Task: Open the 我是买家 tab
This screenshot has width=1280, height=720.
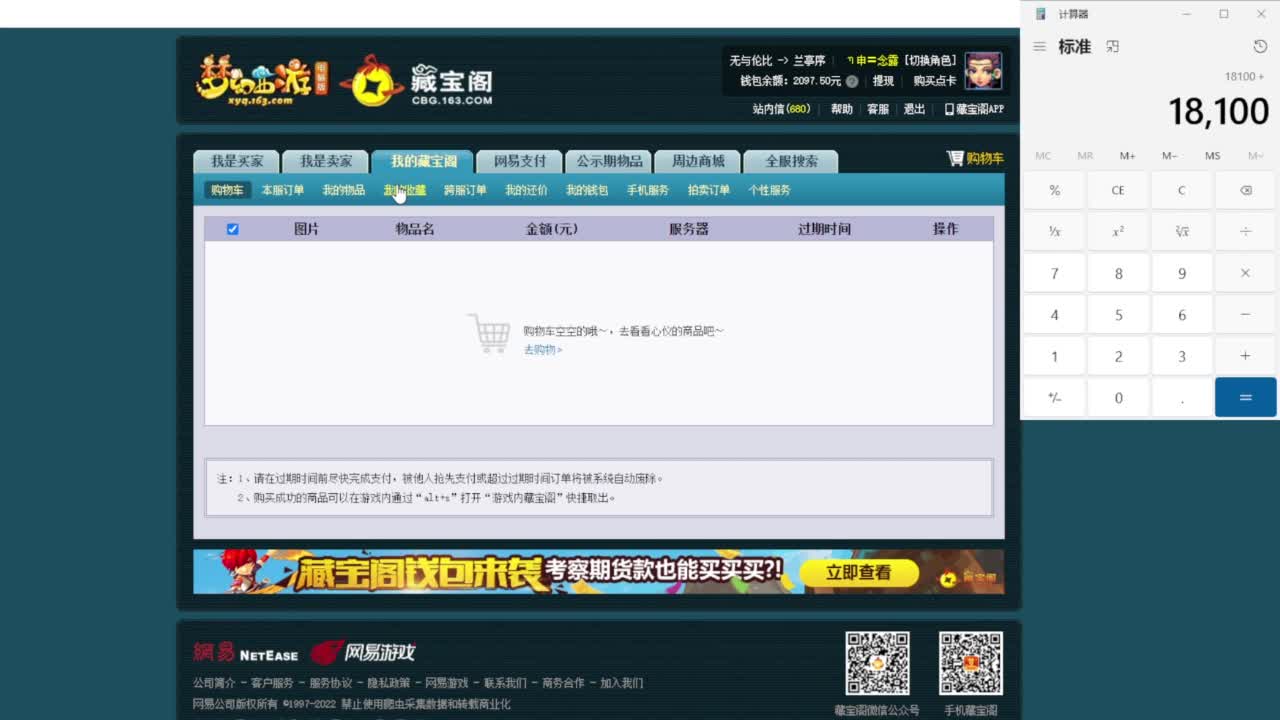Action: click(x=237, y=161)
